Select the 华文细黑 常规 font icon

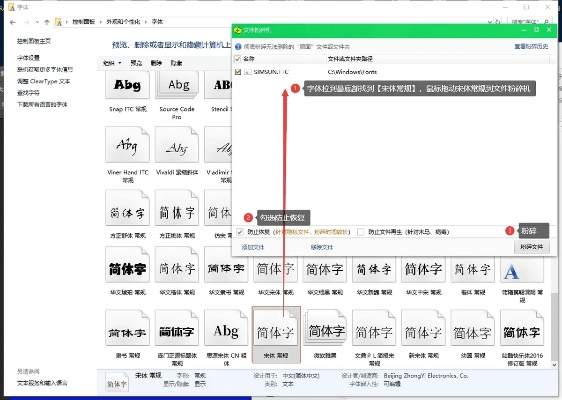pos(325,269)
